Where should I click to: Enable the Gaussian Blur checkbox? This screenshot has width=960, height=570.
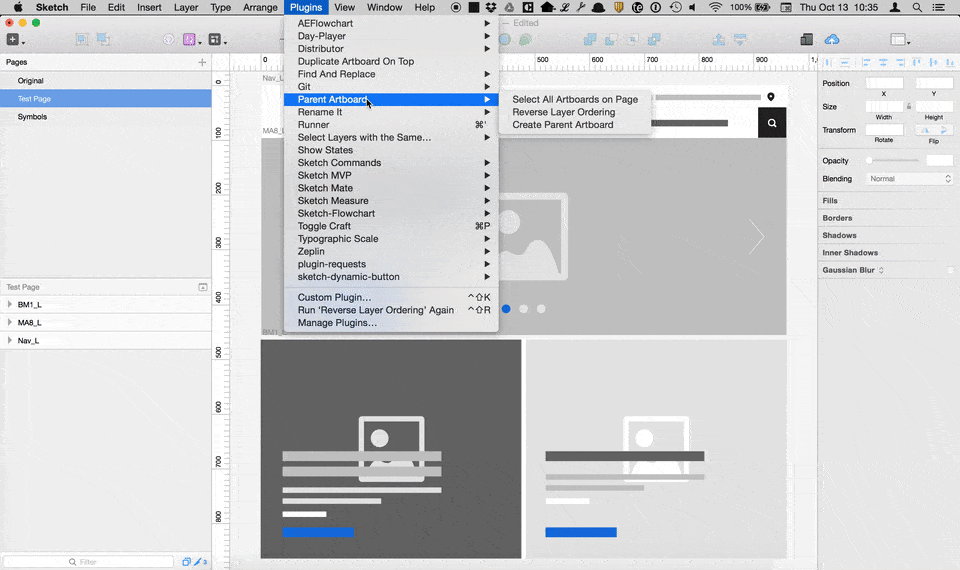(x=950, y=270)
